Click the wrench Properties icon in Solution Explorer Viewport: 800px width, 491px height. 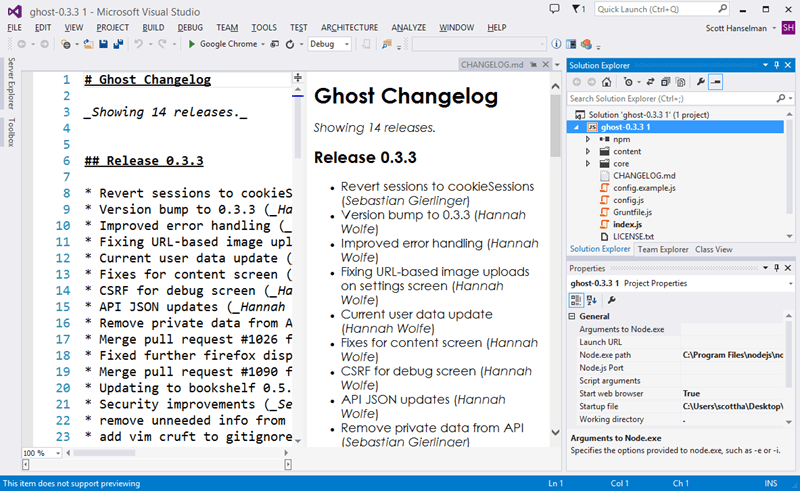coord(701,82)
